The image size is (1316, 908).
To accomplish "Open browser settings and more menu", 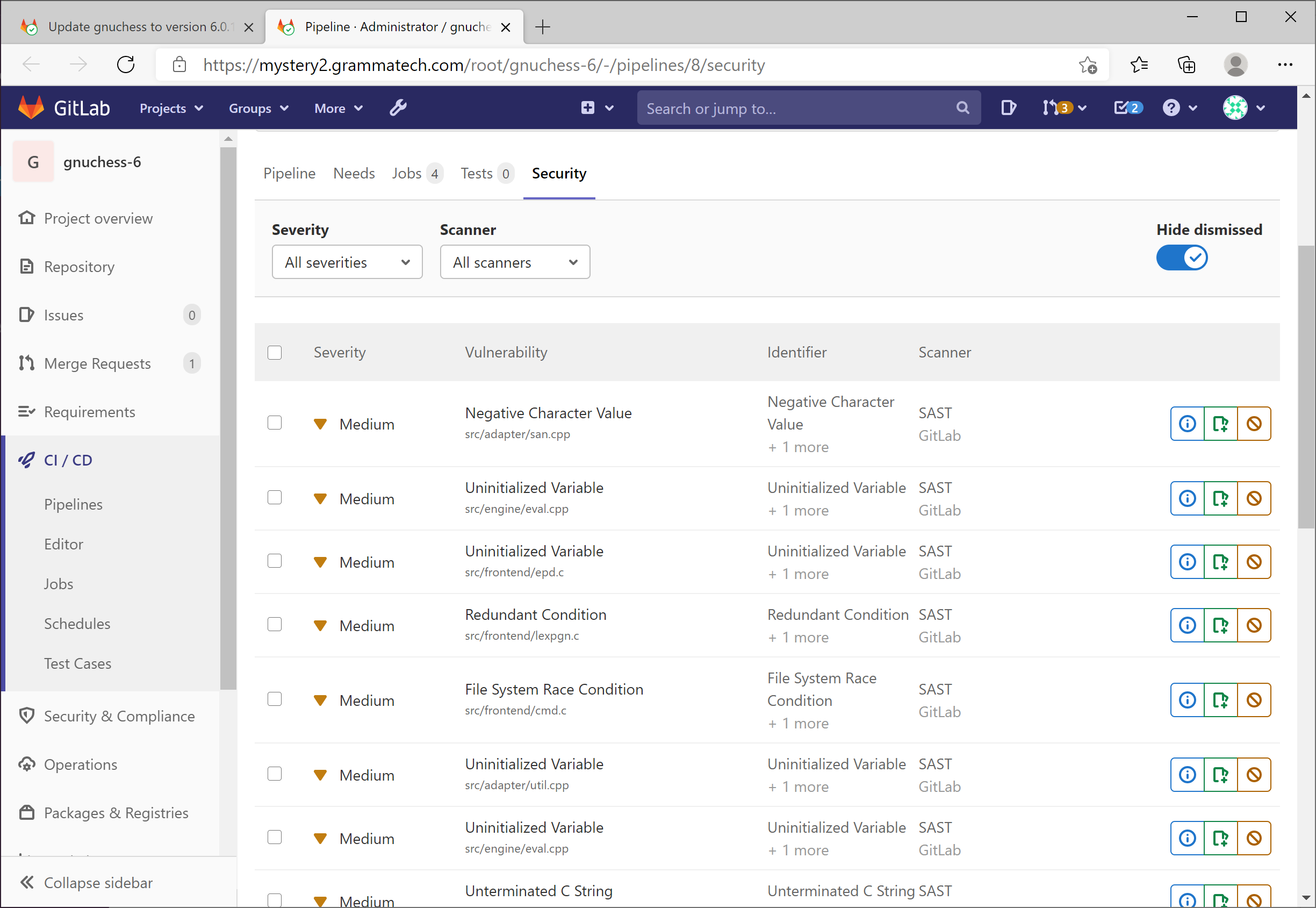I will tap(1285, 65).
